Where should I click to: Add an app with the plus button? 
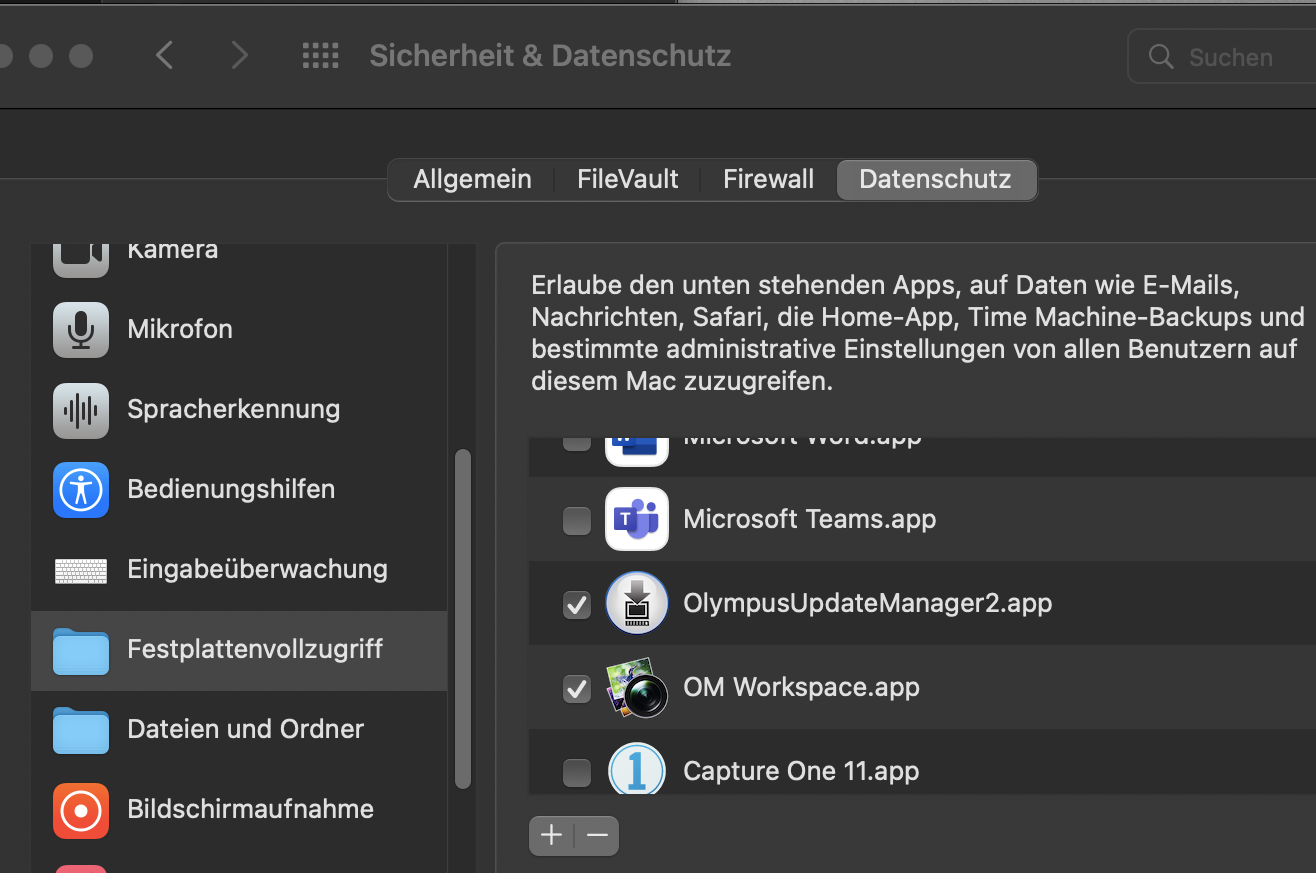click(551, 835)
